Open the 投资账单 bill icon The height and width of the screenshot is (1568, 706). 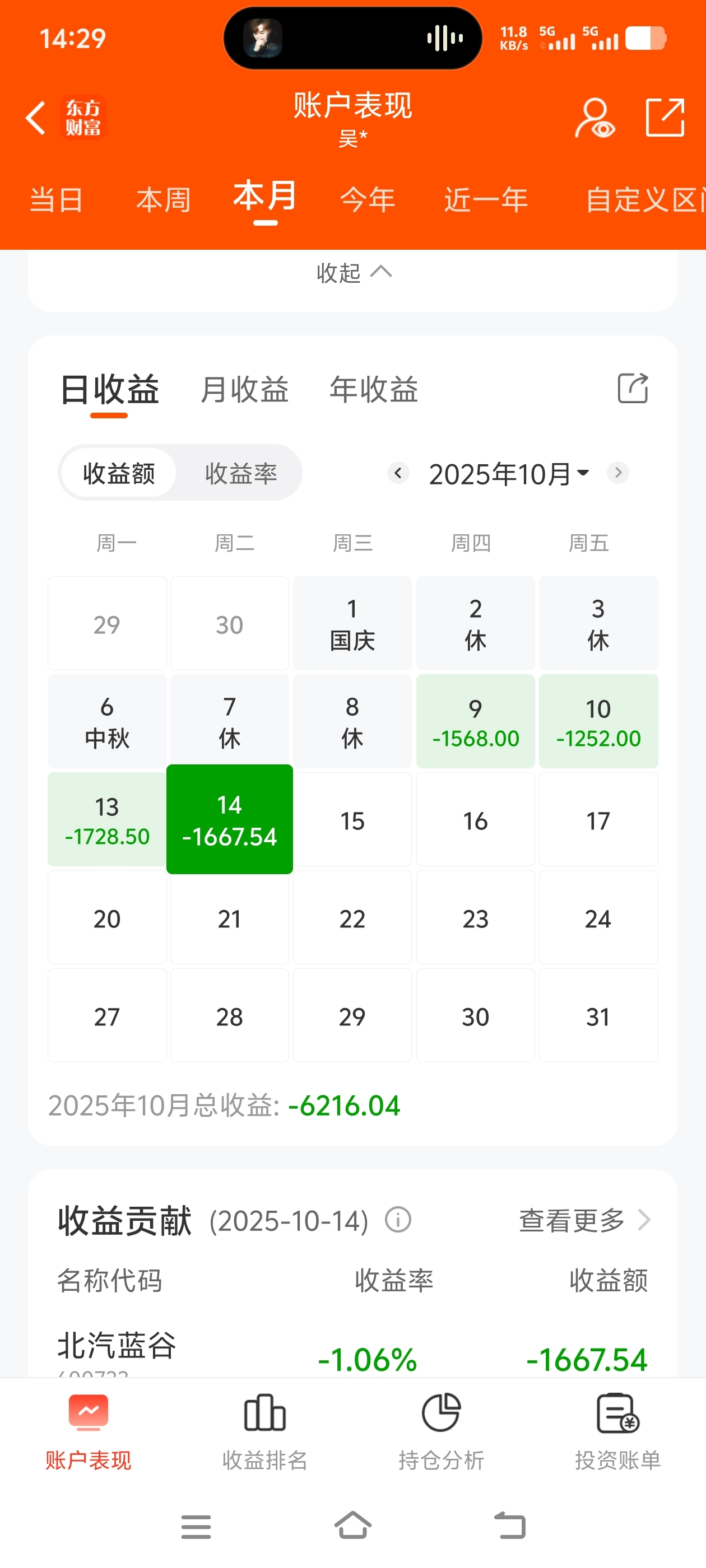pyautogui.click(x=617, y=1413)
